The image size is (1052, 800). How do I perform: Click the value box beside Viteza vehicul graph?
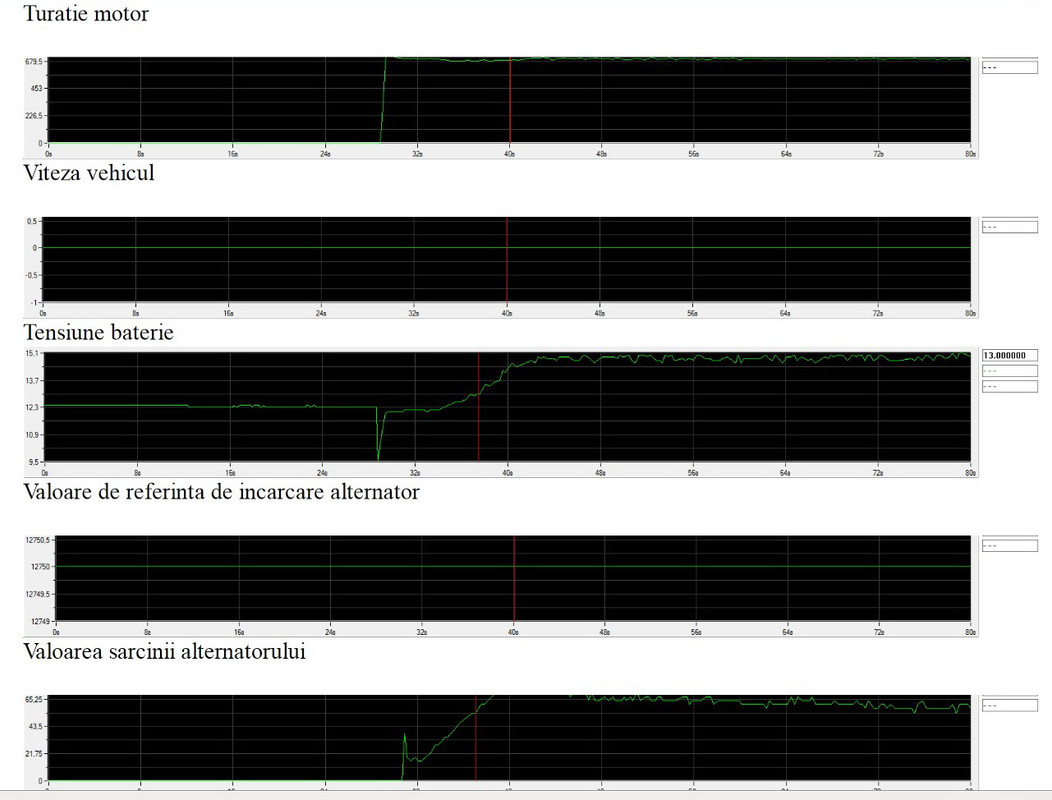click(x=1010, y=227)
